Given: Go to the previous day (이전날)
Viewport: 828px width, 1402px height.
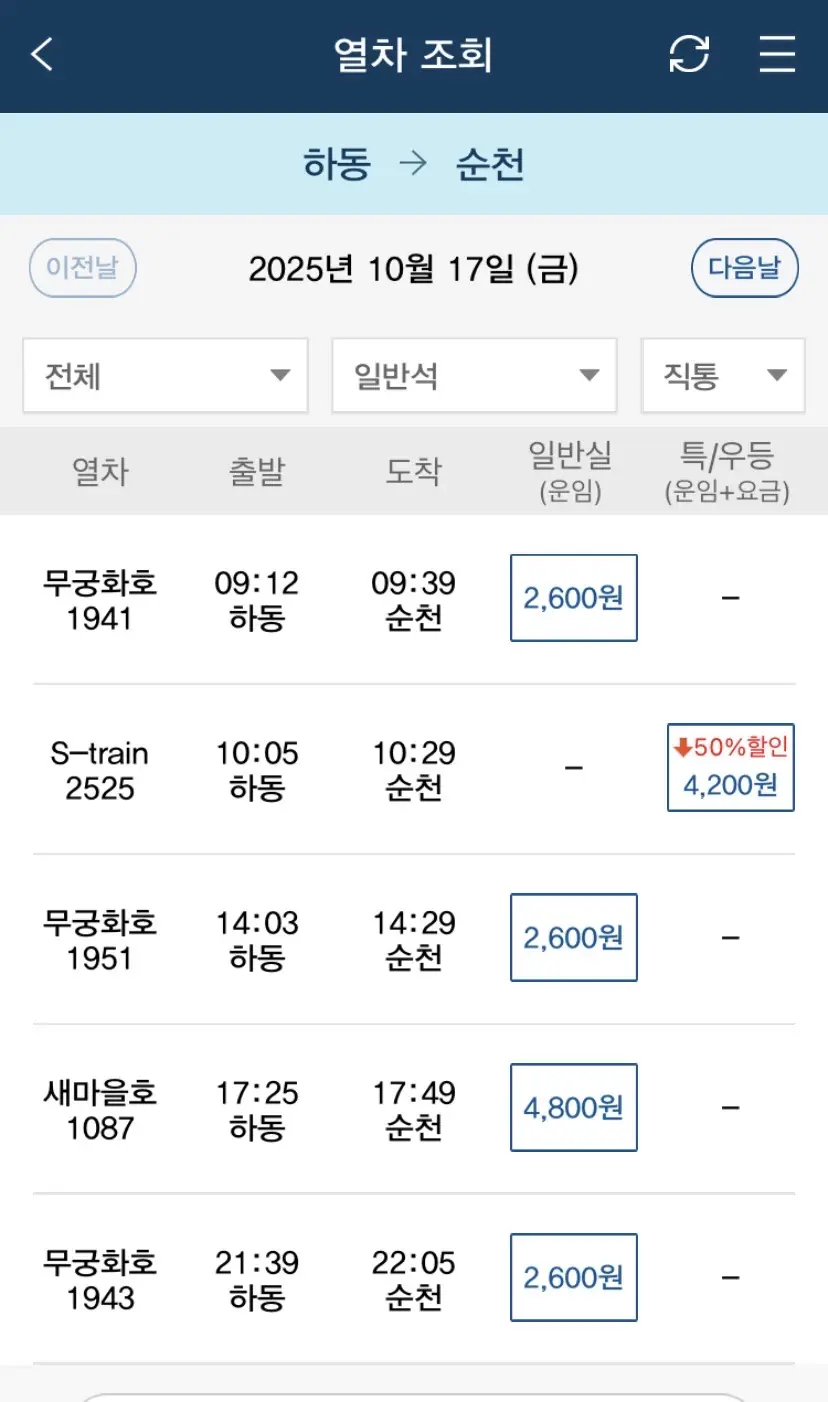Looking at the screenshot, I should point(83,269).
